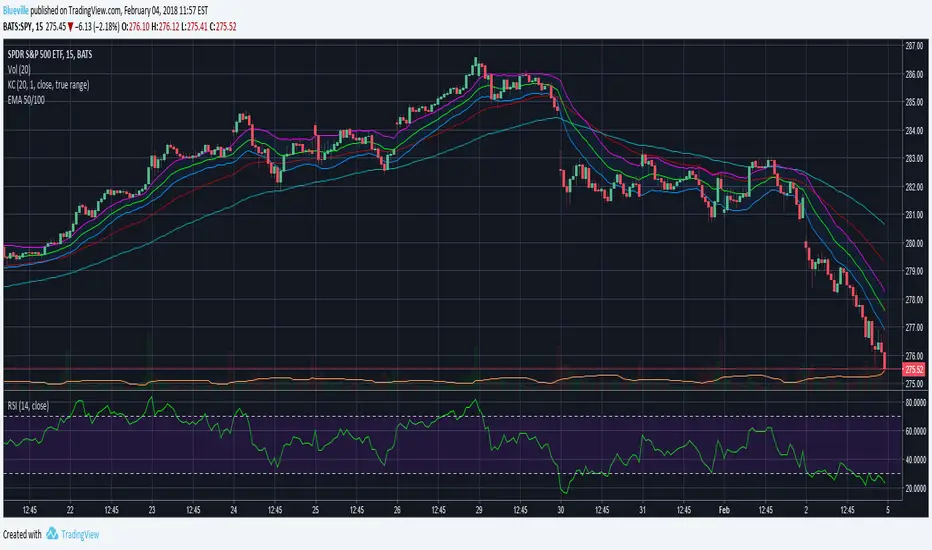
Task: Click the 277.00 price axis label
Action: (x=914, y=328)
